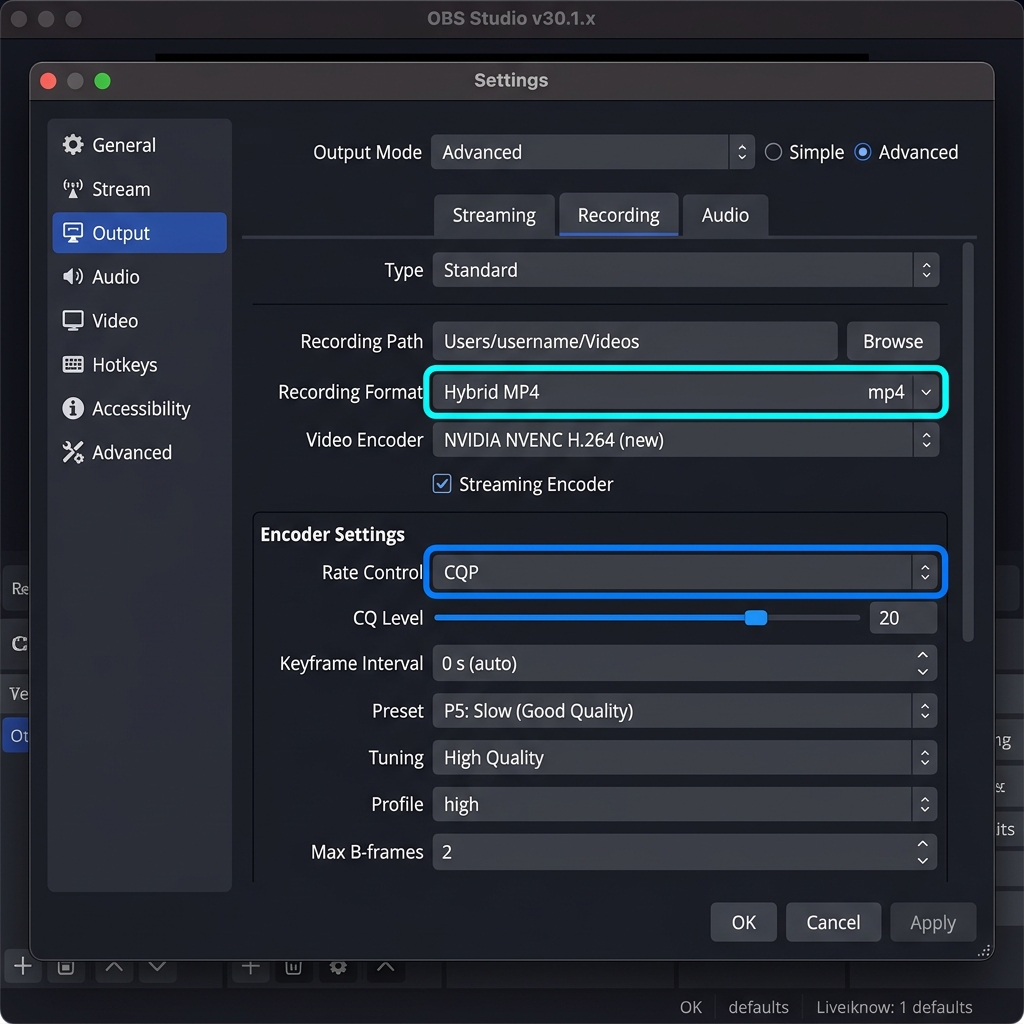Image resolution: width=1024 pixels, height=1024 pixels.
Task: Click the Keyframe Interval value field
Action: tap(684, 664)
